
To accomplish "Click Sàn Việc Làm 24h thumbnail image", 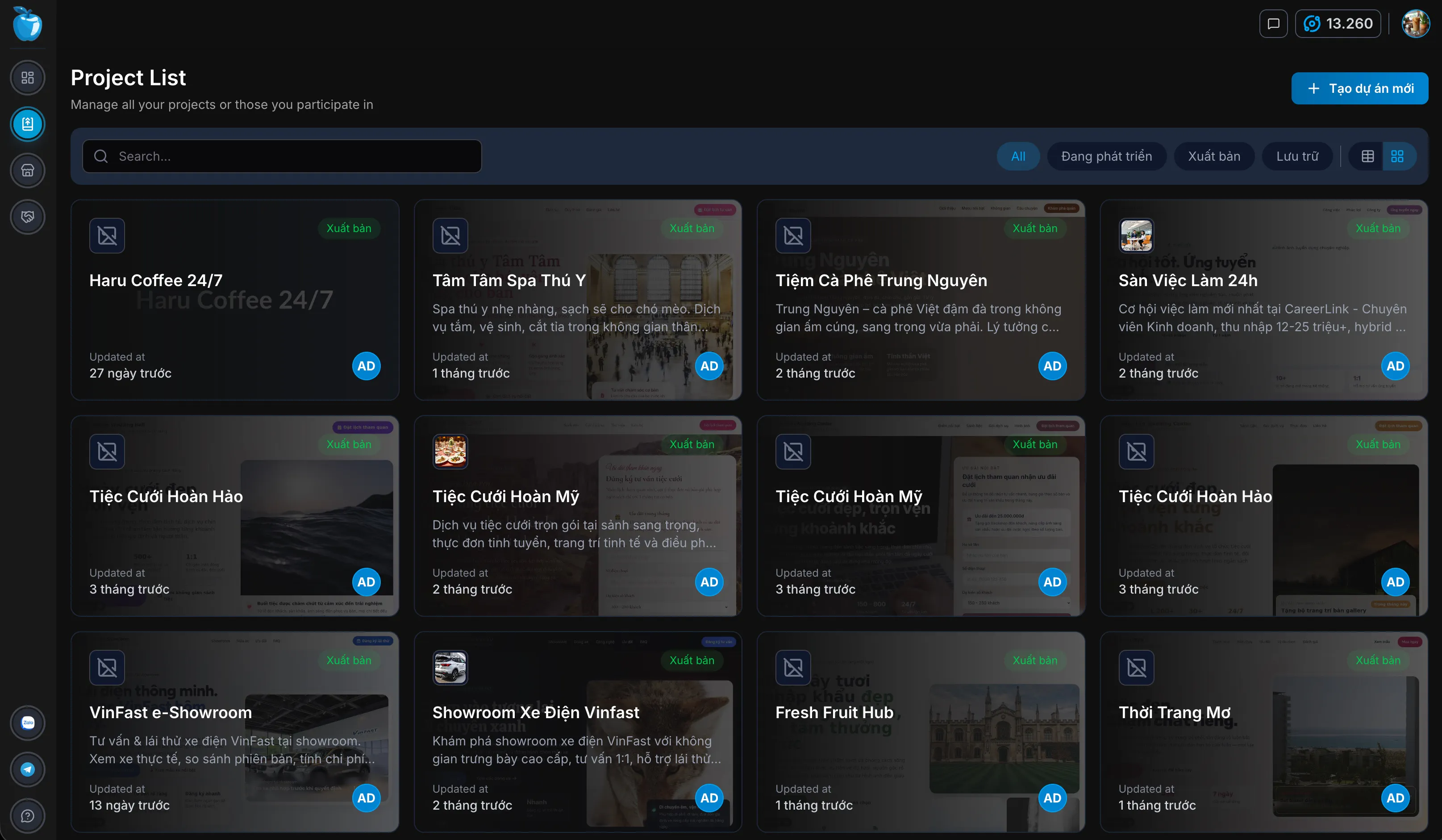I will (1137, 235).
